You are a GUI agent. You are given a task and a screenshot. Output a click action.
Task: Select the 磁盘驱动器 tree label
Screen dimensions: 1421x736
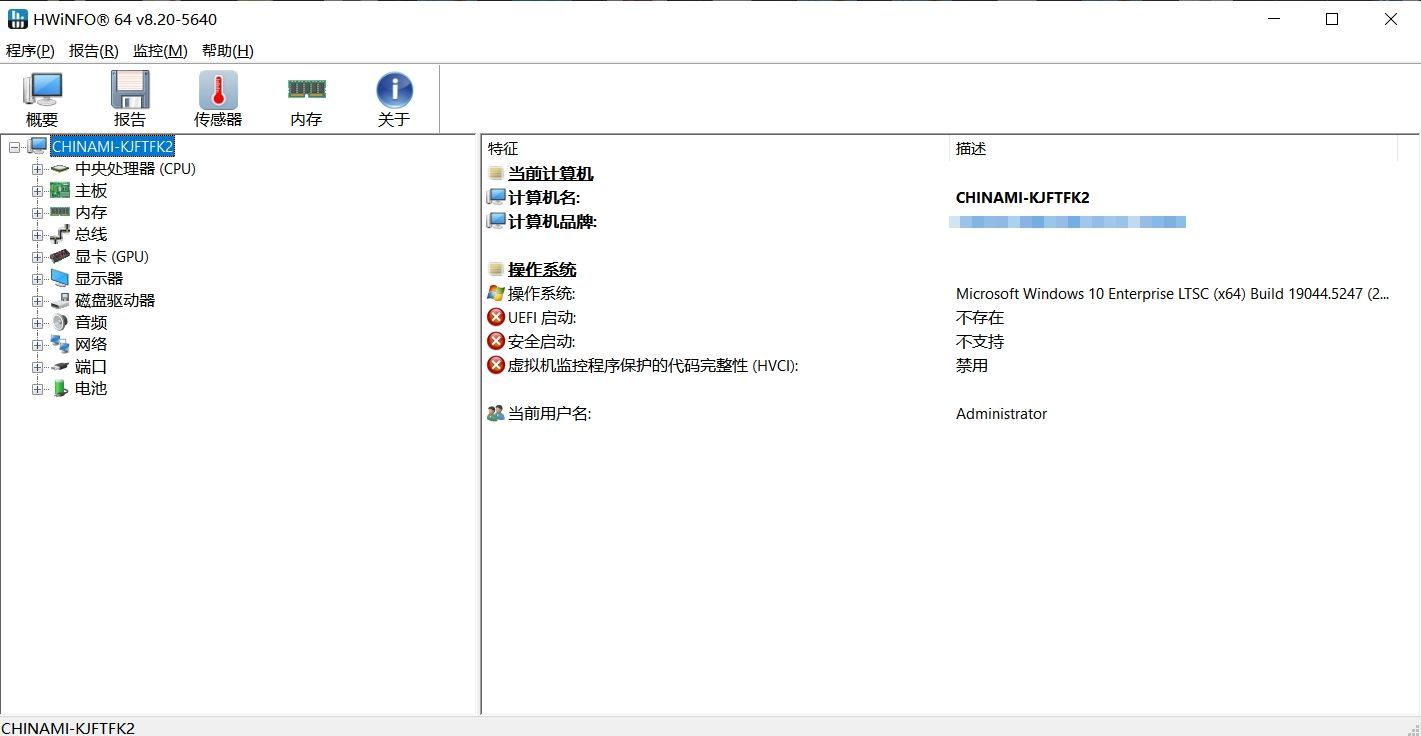(x=115, y=301)
